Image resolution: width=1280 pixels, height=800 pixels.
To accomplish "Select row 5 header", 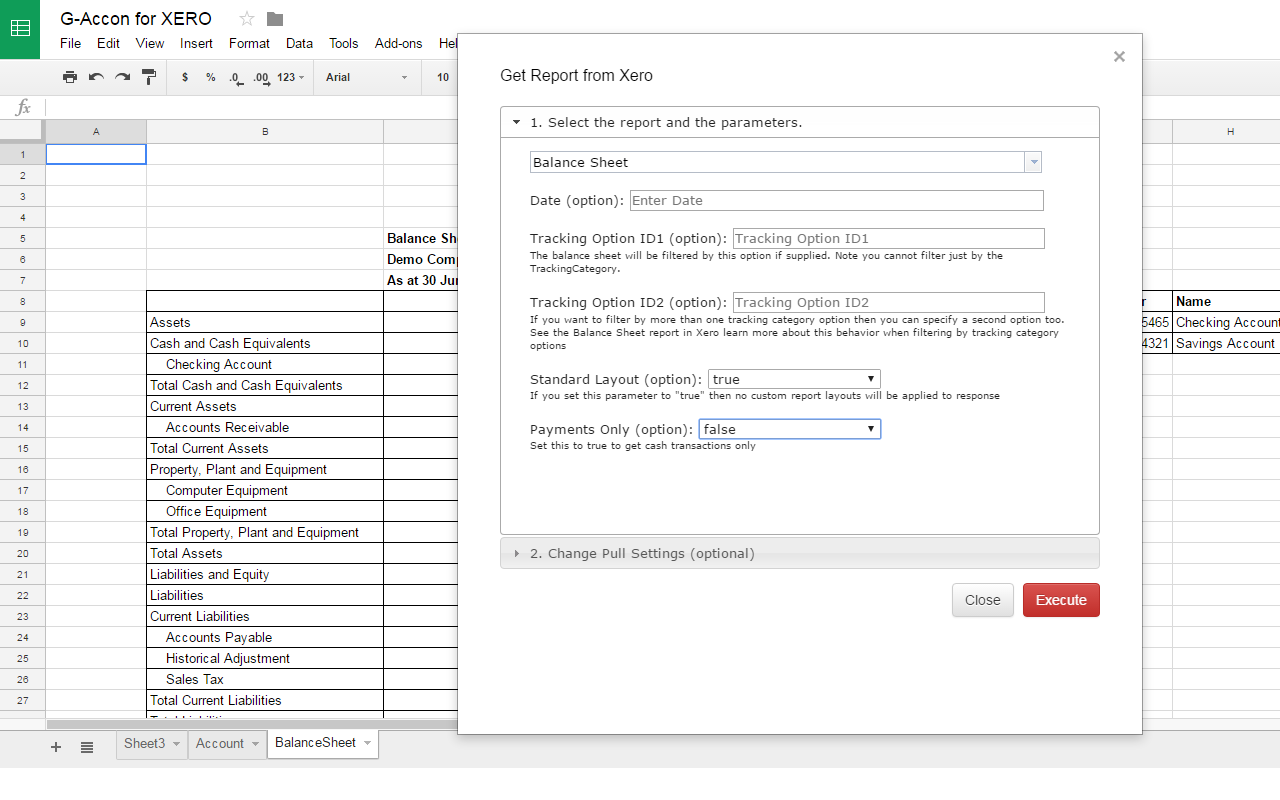I will [x=22, y=238].
